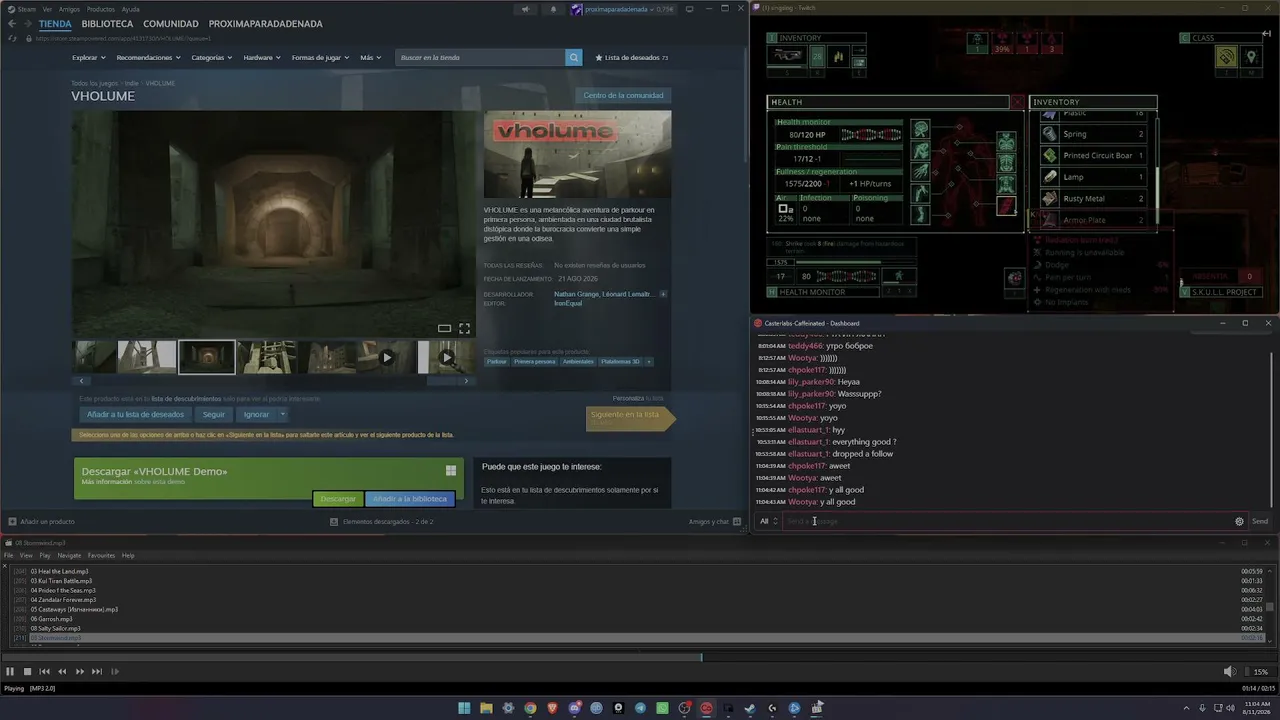Click Steam announcements megaphone icon
The image size is (1280, 720).
525,9
